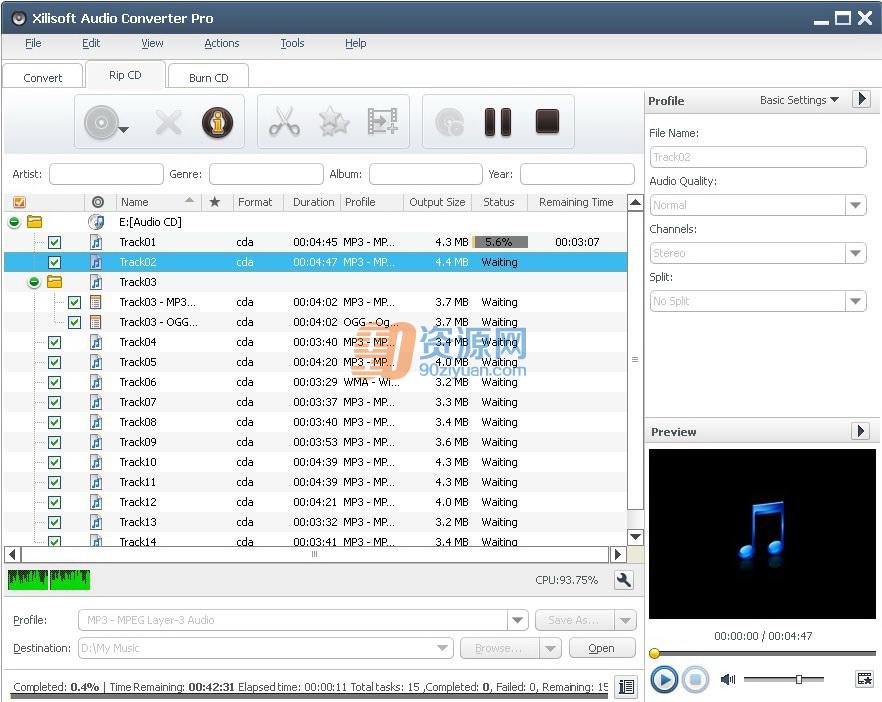882x702 pixels.
Task: Click the music file icon of Track10
Action: point(96,462)
